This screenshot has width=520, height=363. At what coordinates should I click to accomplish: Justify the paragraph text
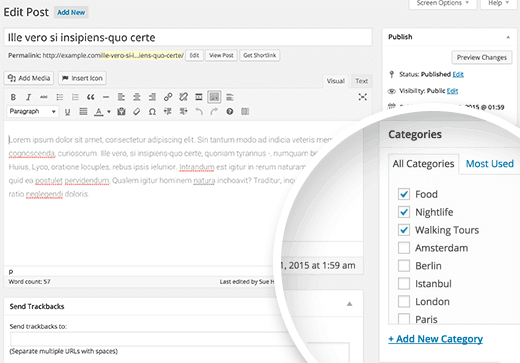83,112
